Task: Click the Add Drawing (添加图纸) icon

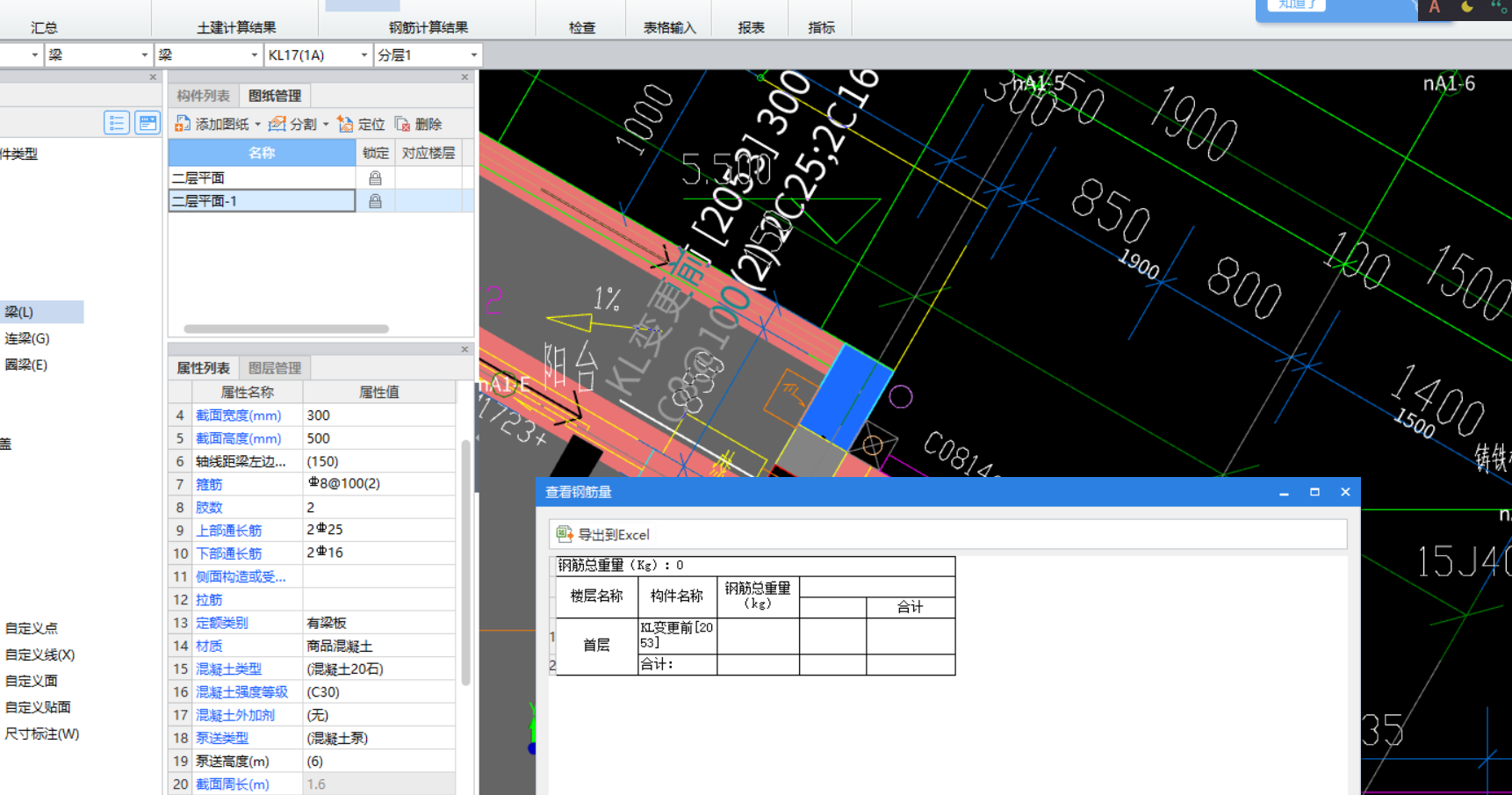Action: [x=183, y=124]
